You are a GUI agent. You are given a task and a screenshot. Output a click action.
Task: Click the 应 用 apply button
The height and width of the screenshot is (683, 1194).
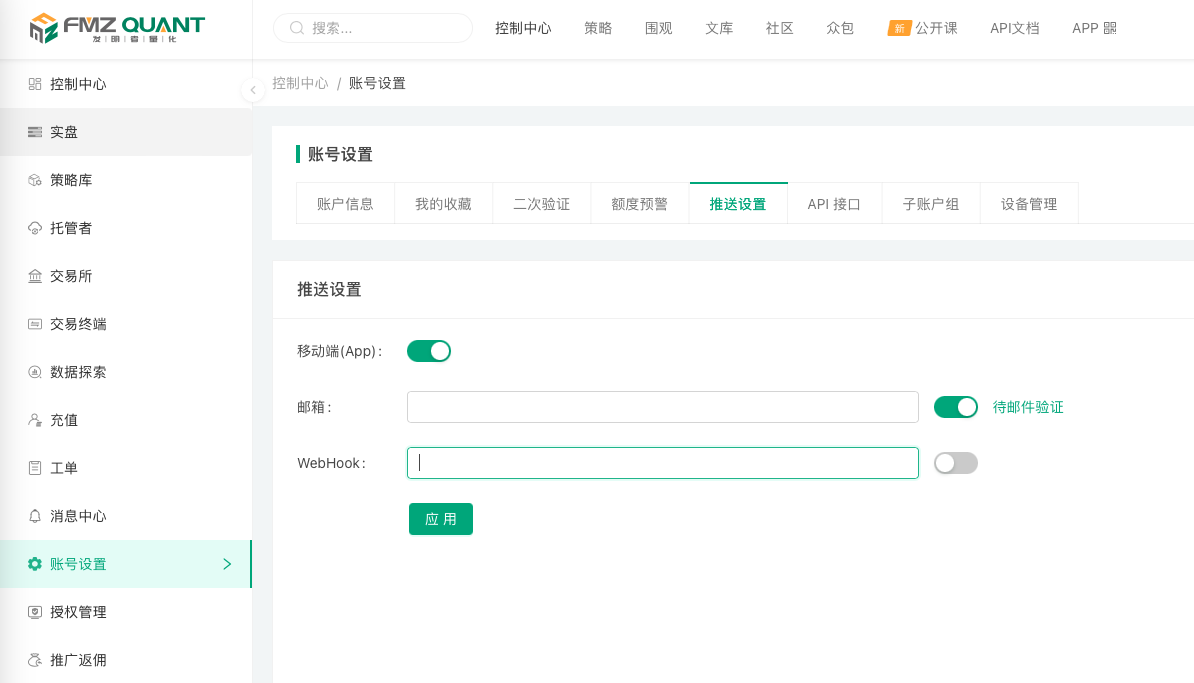(441, 519)
